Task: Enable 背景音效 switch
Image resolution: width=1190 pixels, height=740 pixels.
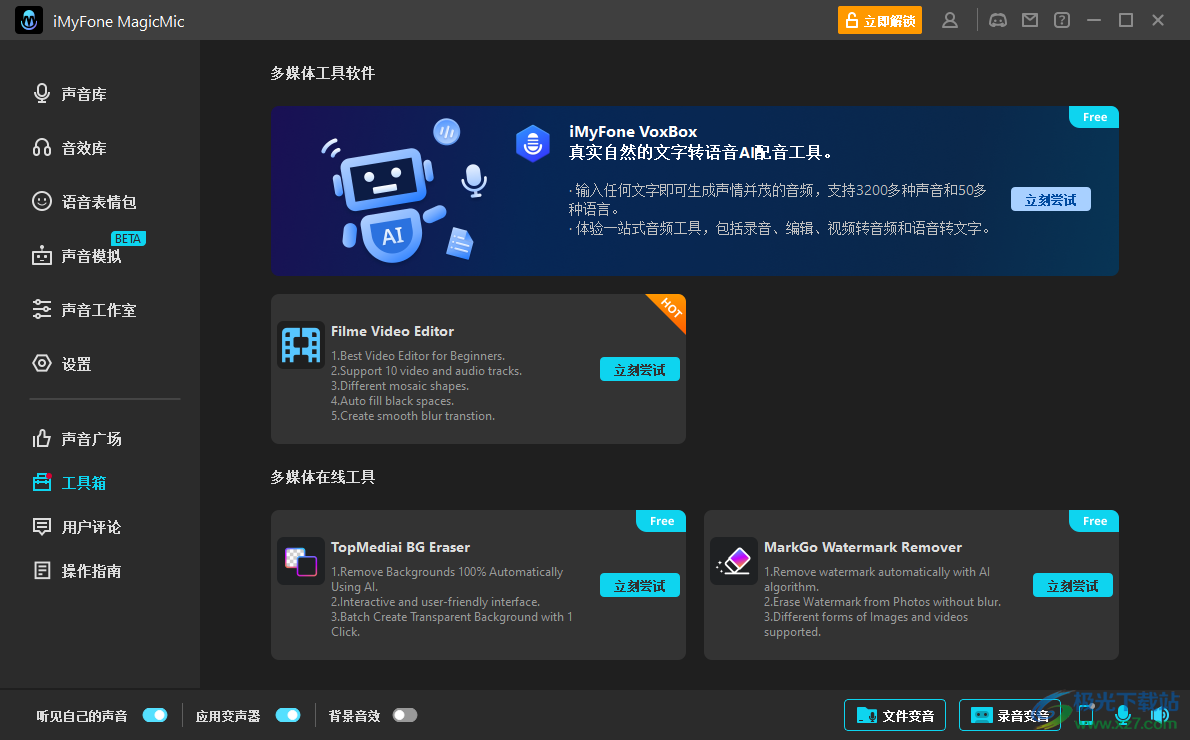Action: (x=405, y=715)
